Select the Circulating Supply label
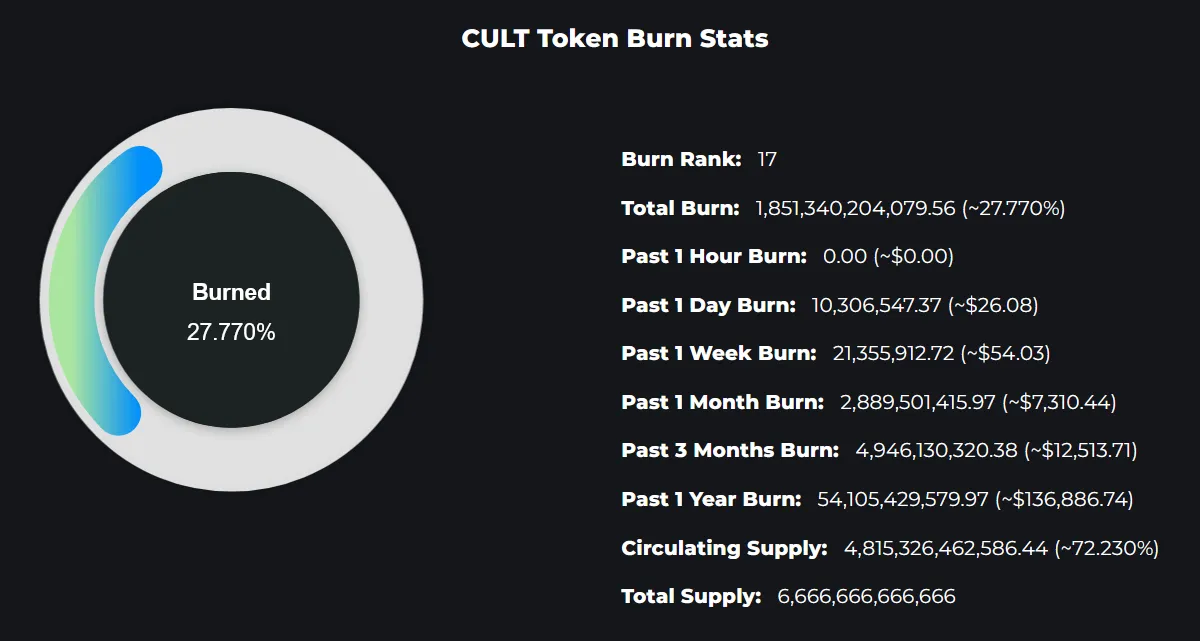Screen dimensions: 1200x641 tap(725, 548)
